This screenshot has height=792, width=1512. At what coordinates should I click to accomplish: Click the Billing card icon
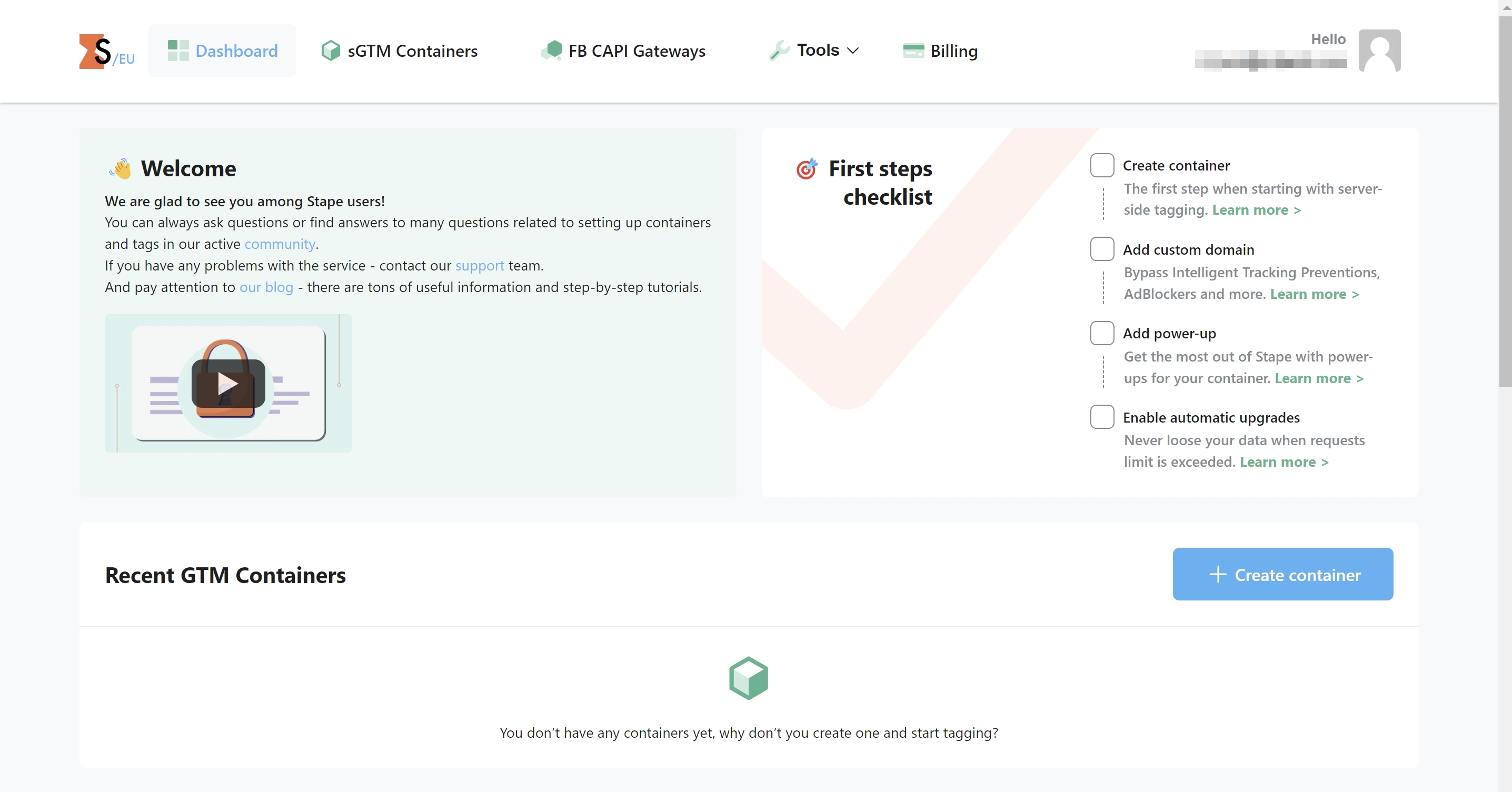(x=913, y=51)
